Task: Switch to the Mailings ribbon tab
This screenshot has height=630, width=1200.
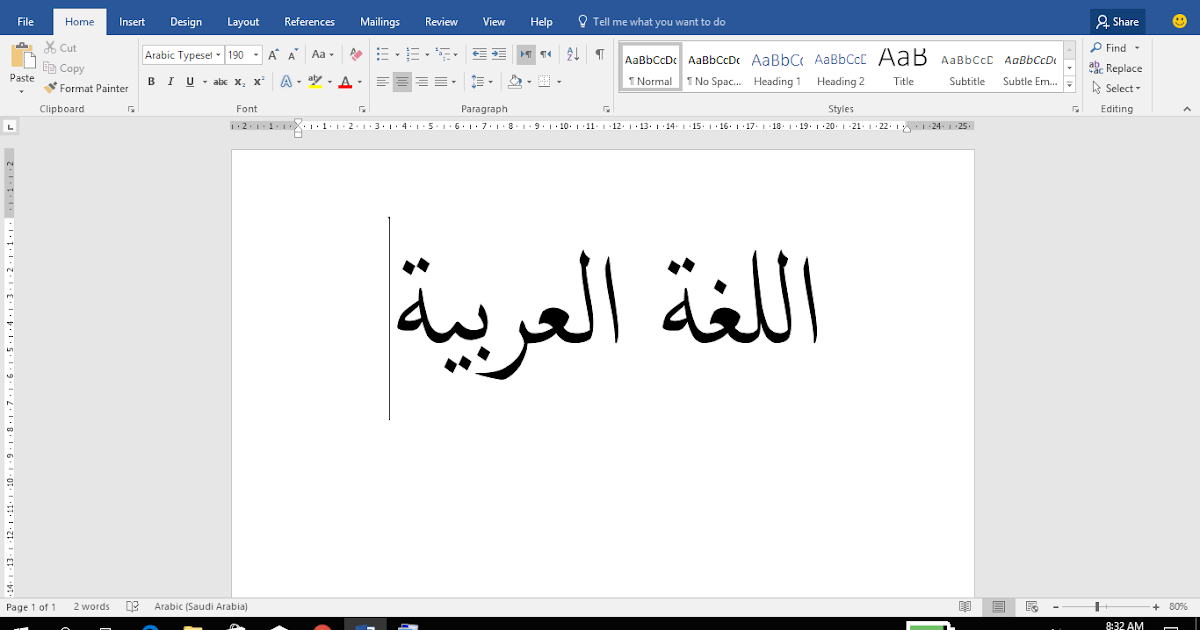Action: tap(379, 21)
